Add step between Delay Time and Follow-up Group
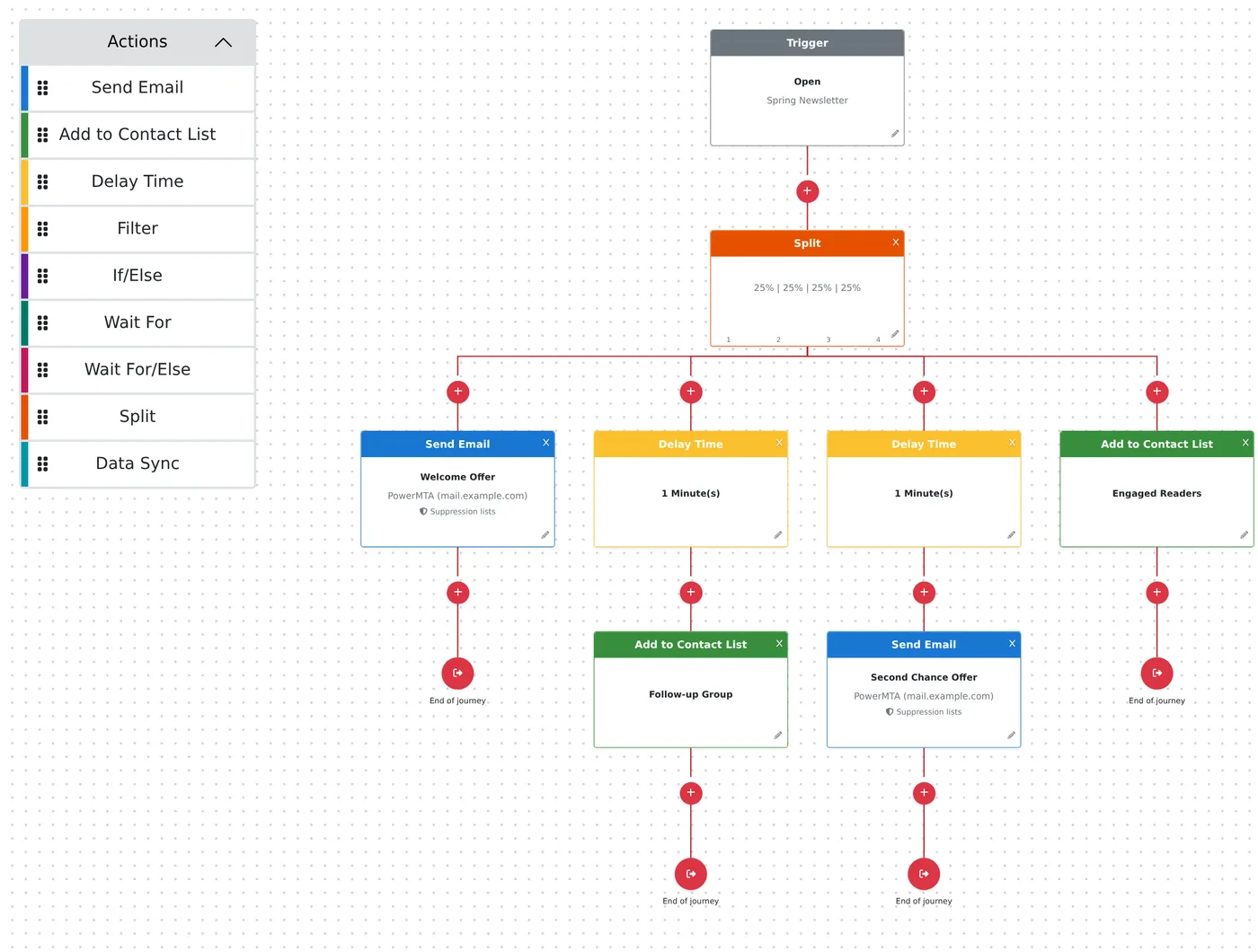The width and height of the screenshot is (1258, 952). coord(691,593)
